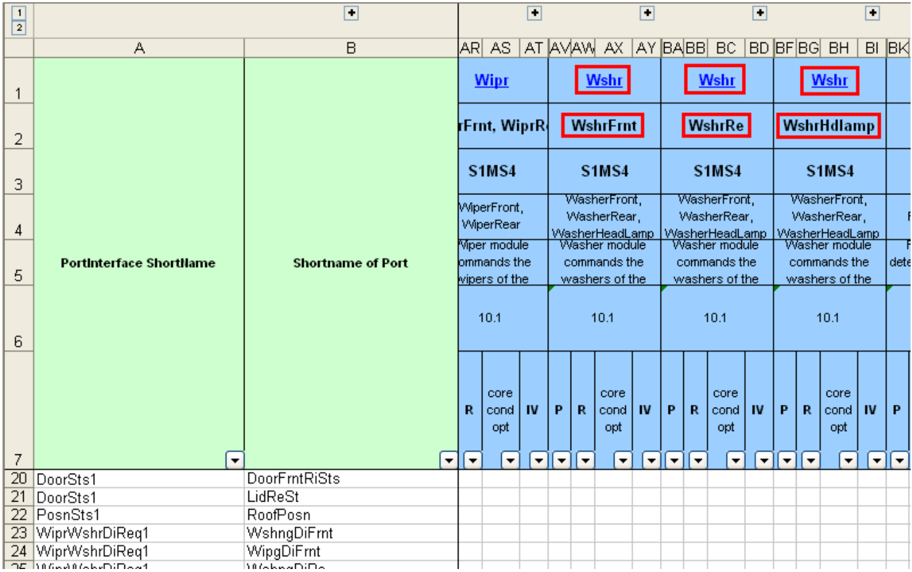Viewport: 912px width, 572px height.
Task: Open filter dropdown in column BF
Action: tap(787, 461)
